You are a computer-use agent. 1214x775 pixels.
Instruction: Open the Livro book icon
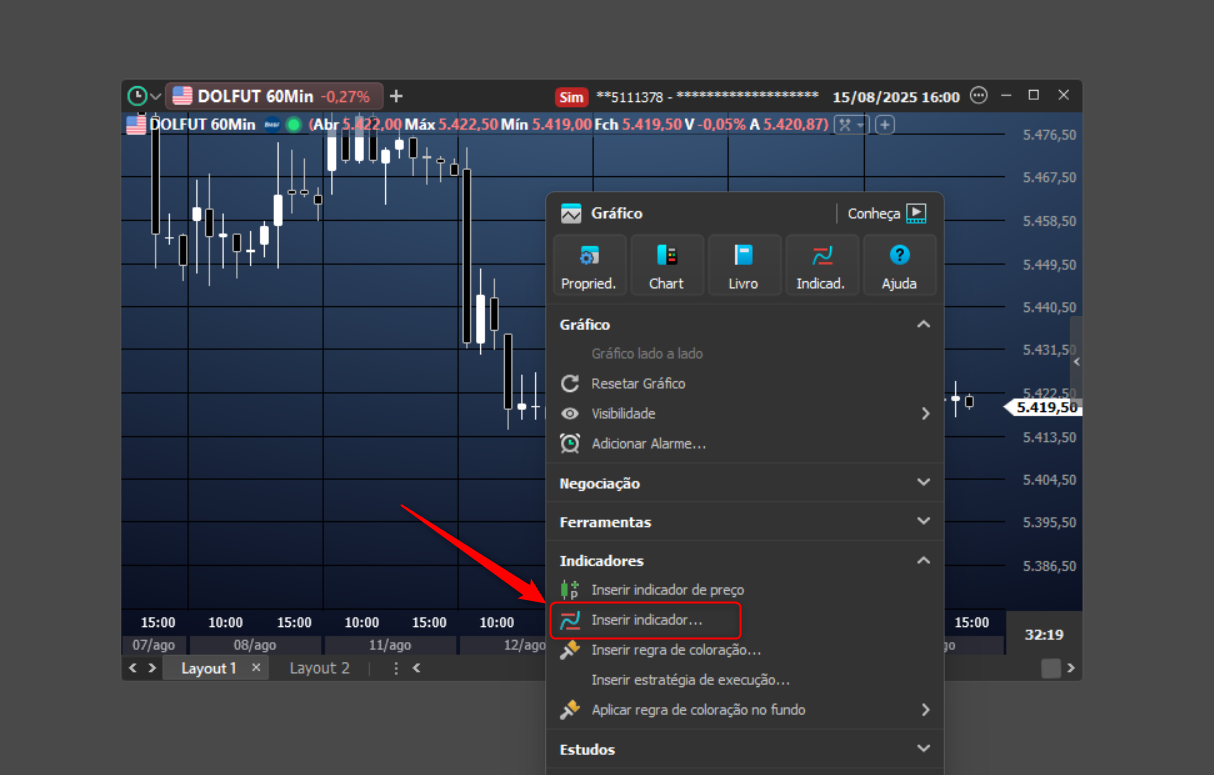pos(744,265)
